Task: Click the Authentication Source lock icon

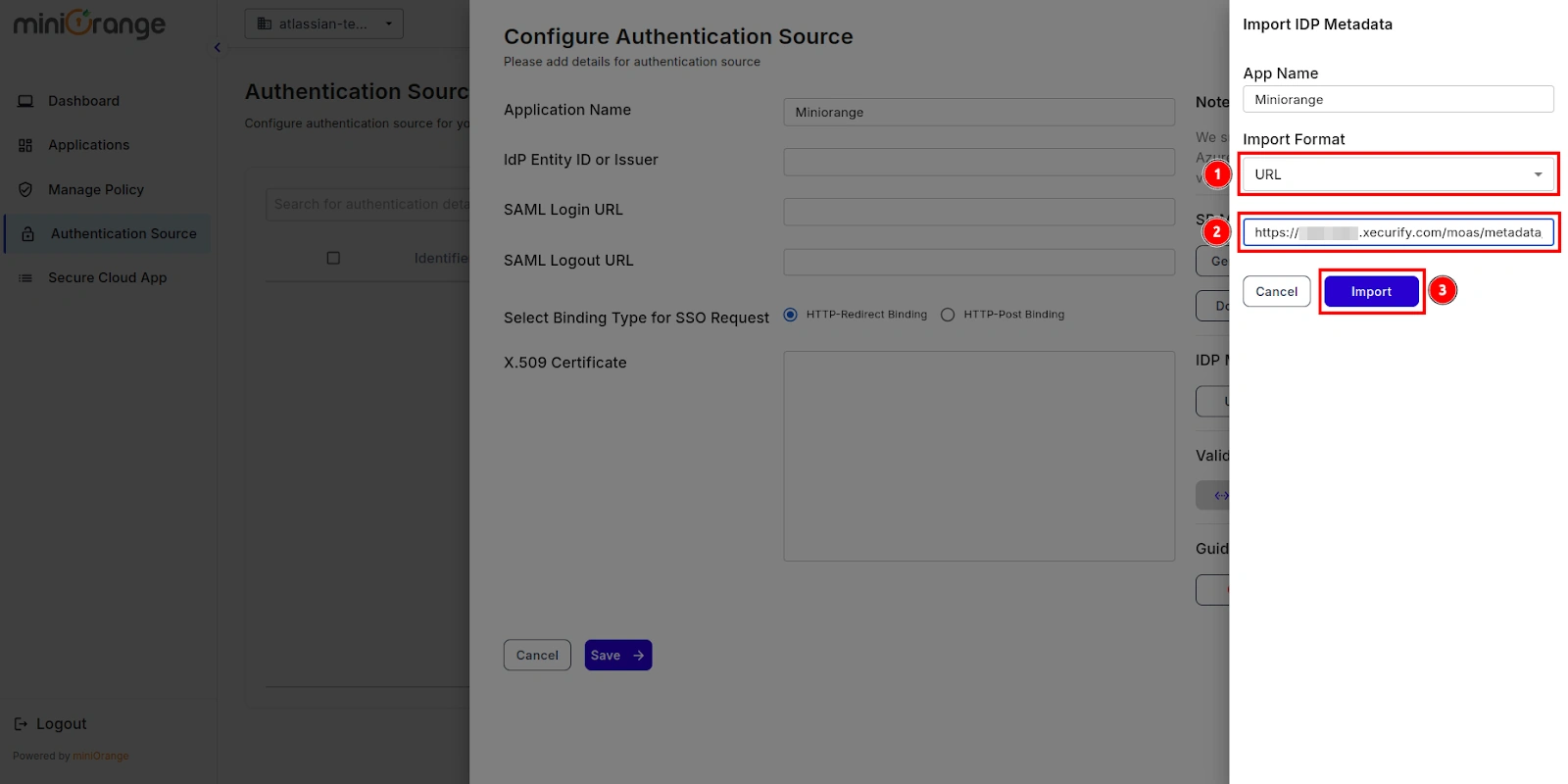Action: (28, 233)
